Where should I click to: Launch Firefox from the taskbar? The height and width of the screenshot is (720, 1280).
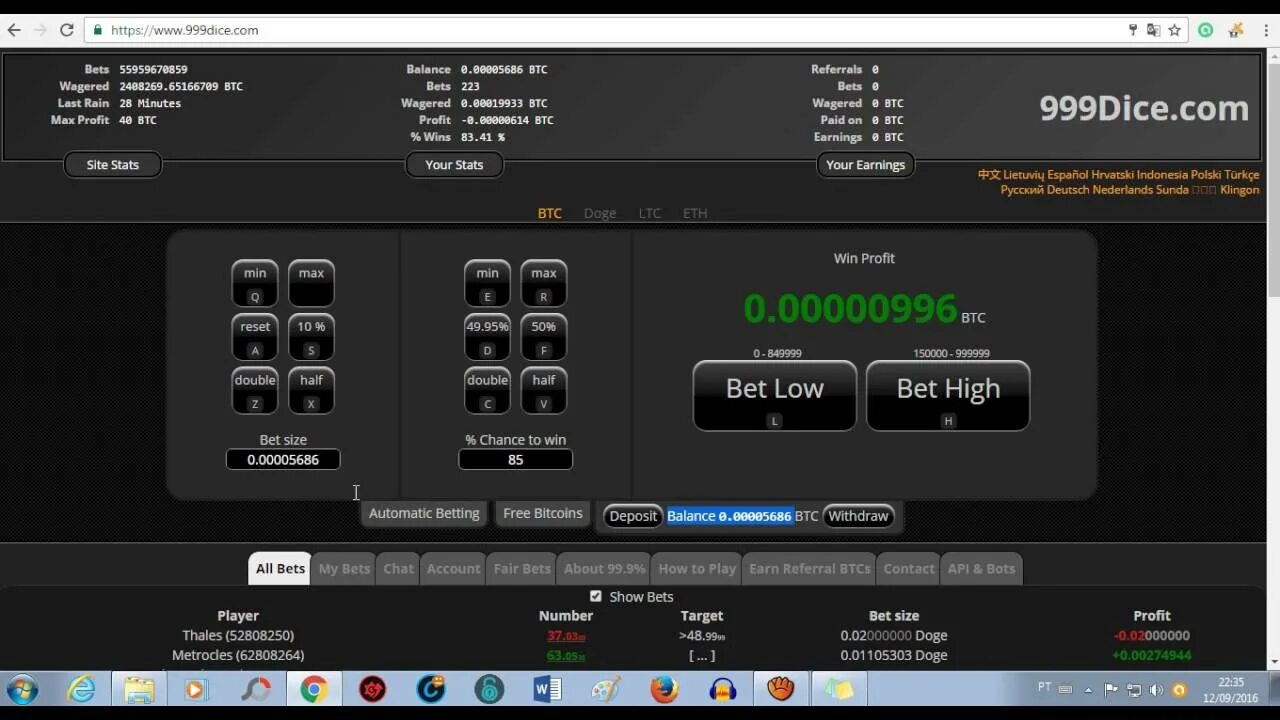click(664, 689)
